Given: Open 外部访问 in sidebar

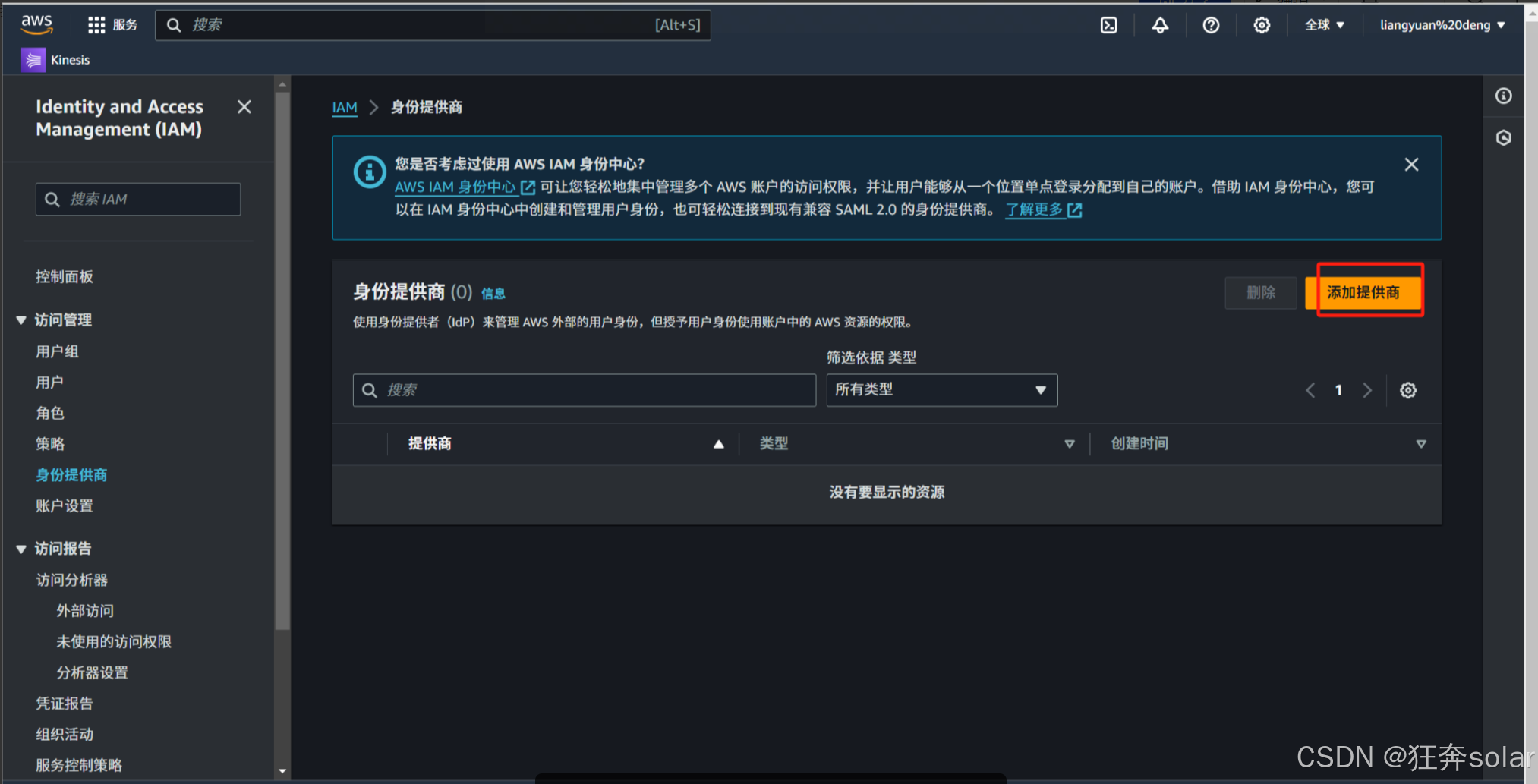Looking at the screenshot, I should click(x=85, y=611).
